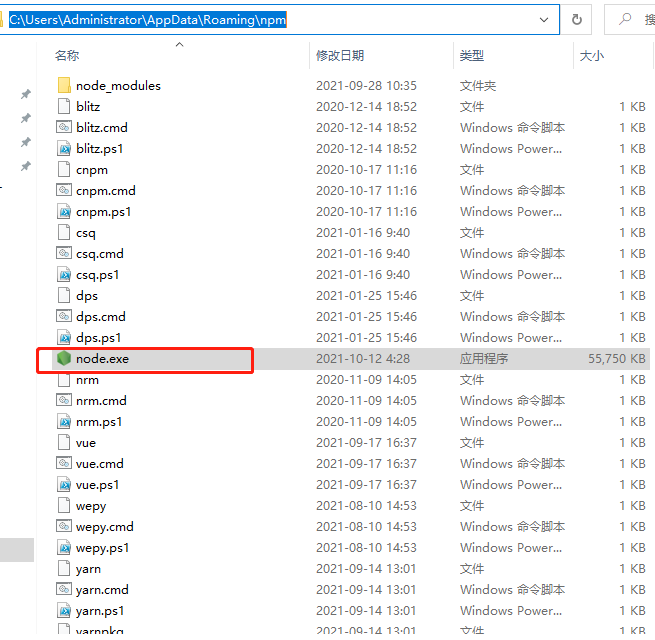Click the green node.exe icon
Screen dimensions: 655x640
[64, 358]
